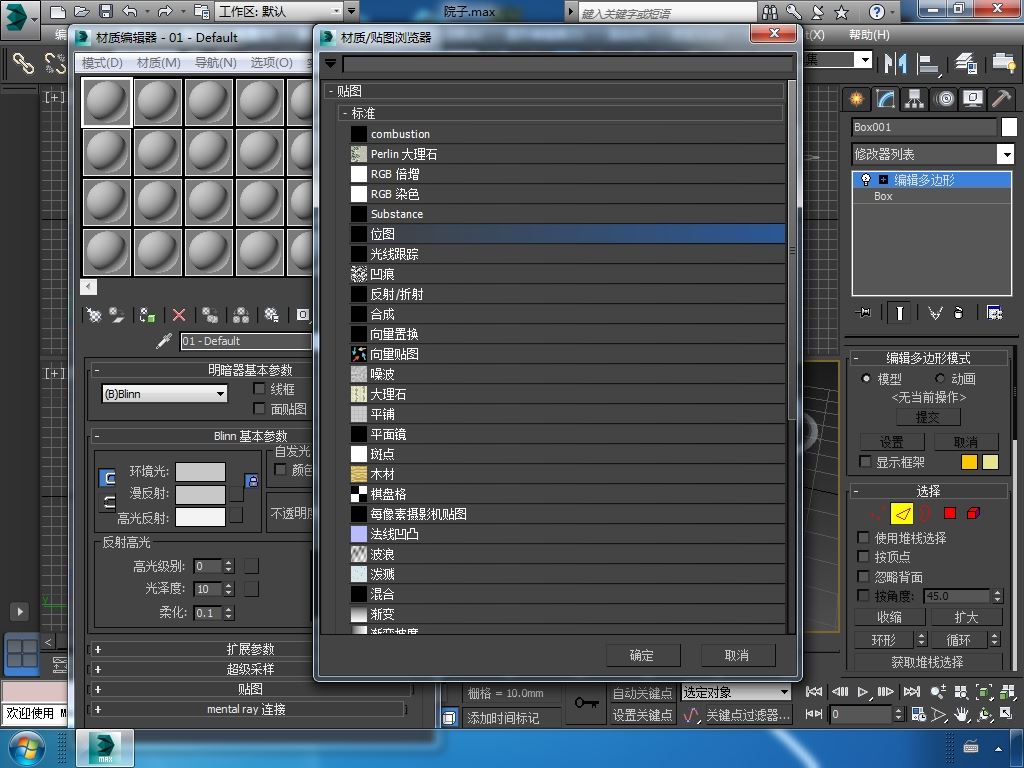Click the 收缩 selection button

tap(889, 617)
